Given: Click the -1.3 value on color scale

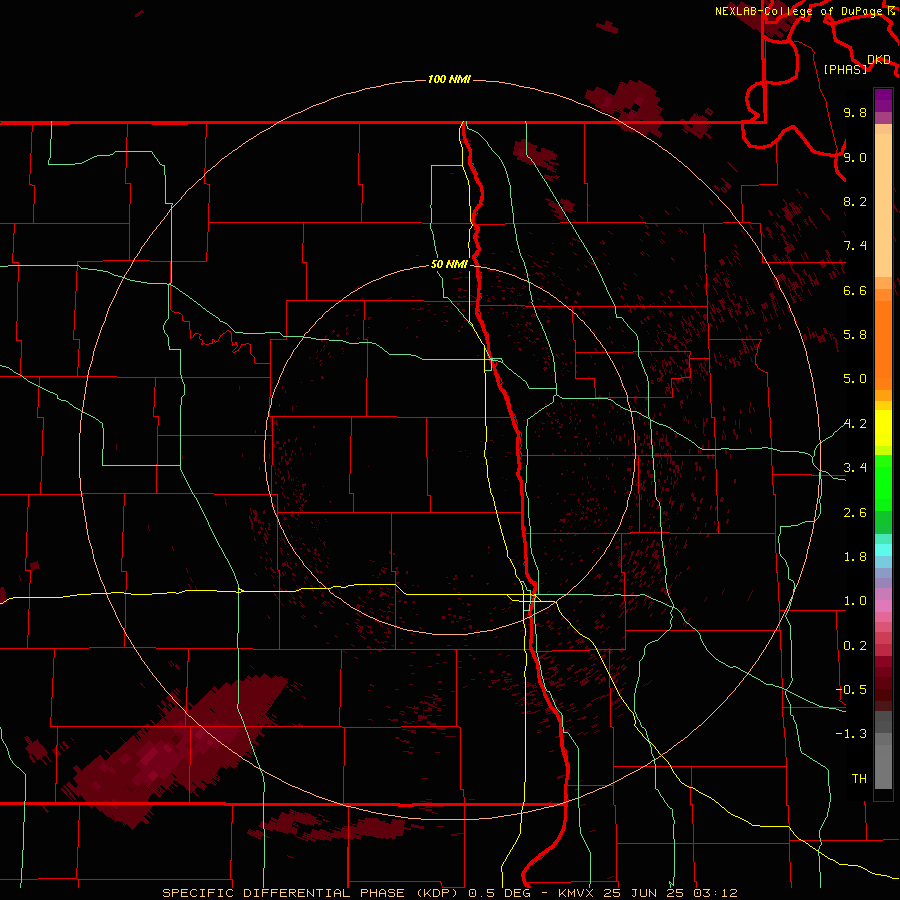Looking at the screenshot, I should (851, 734).
